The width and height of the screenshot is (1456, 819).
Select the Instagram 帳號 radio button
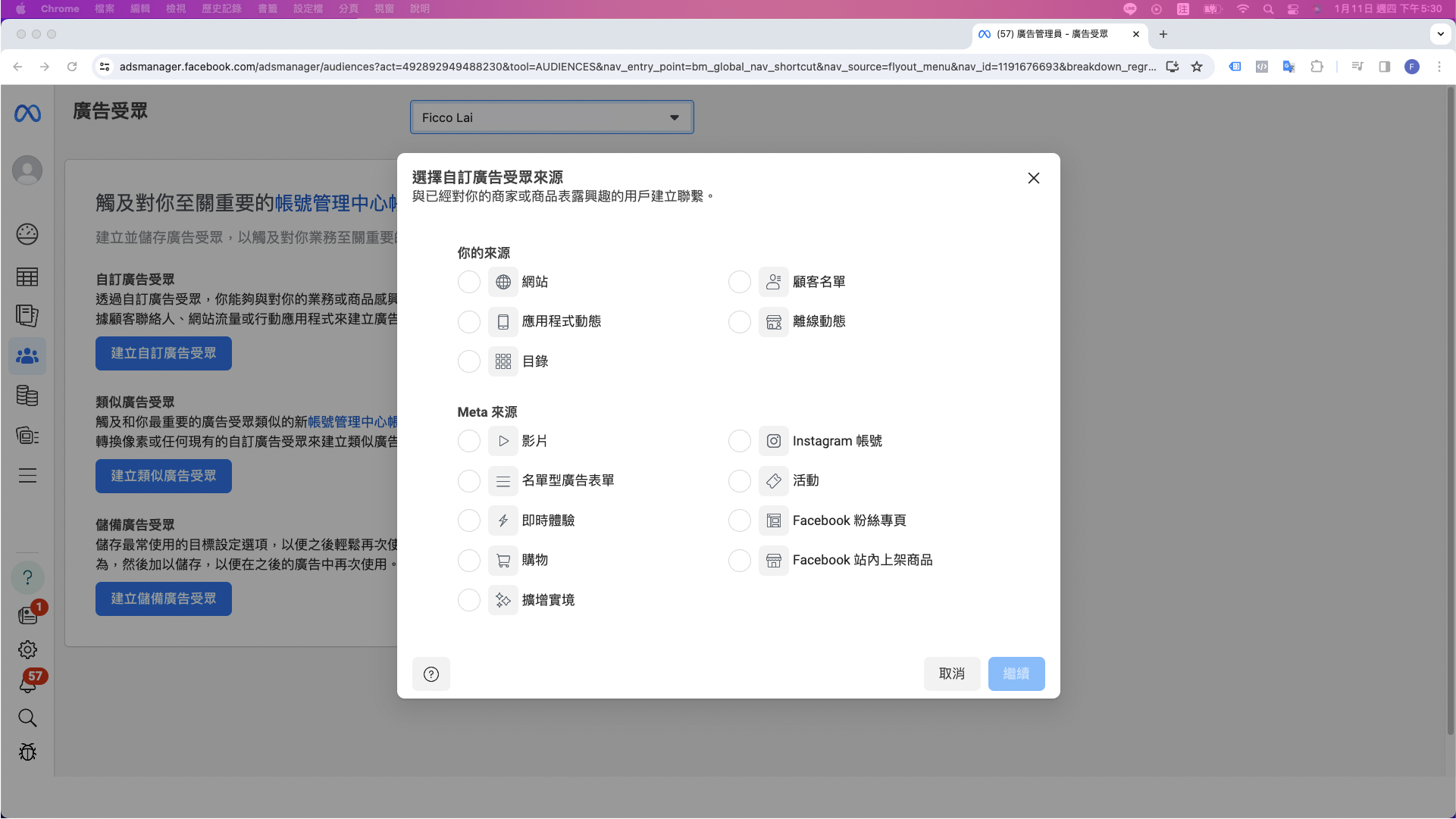click(740, 441)
